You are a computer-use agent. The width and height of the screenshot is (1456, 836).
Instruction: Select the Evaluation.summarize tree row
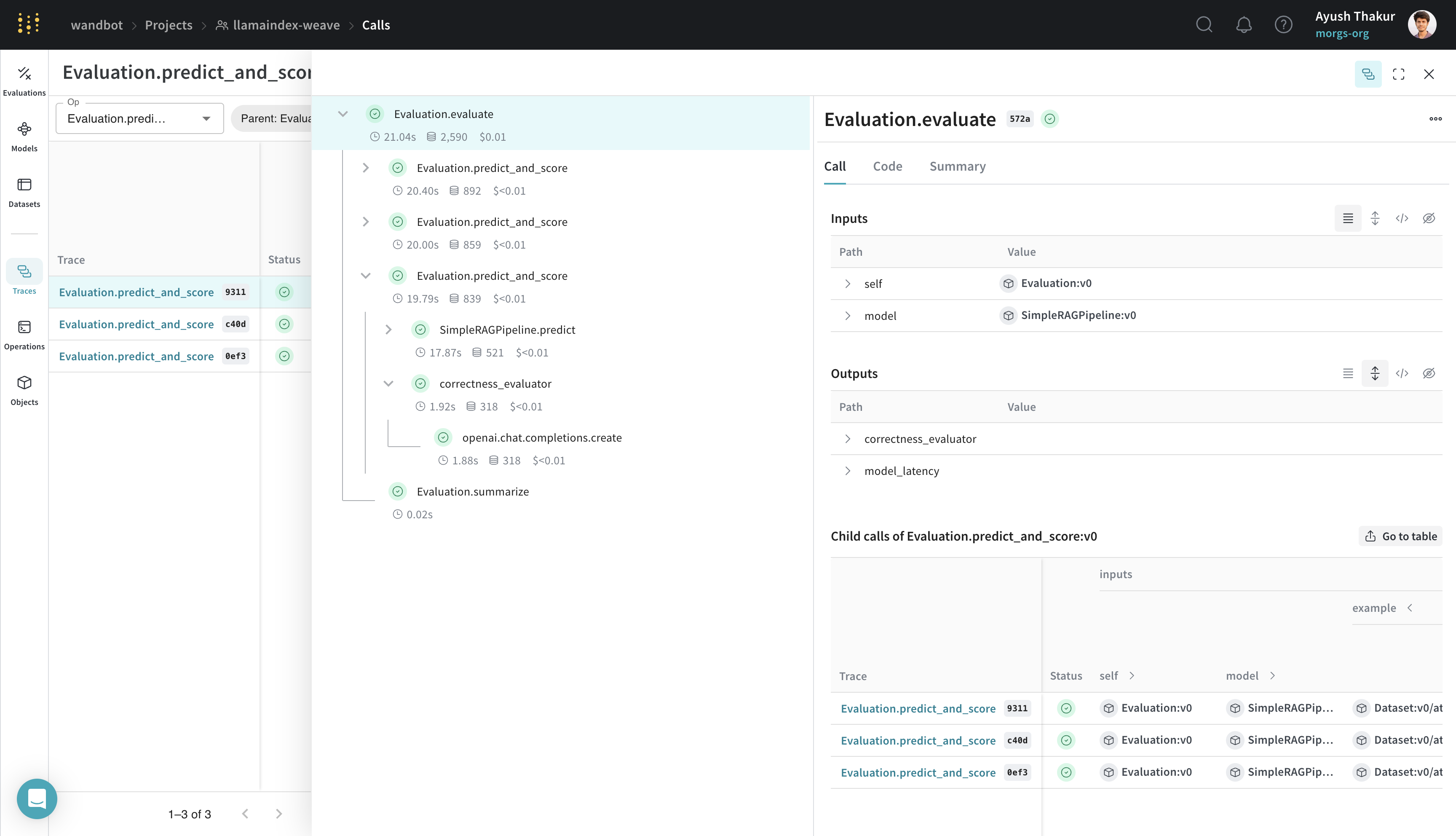472,491
